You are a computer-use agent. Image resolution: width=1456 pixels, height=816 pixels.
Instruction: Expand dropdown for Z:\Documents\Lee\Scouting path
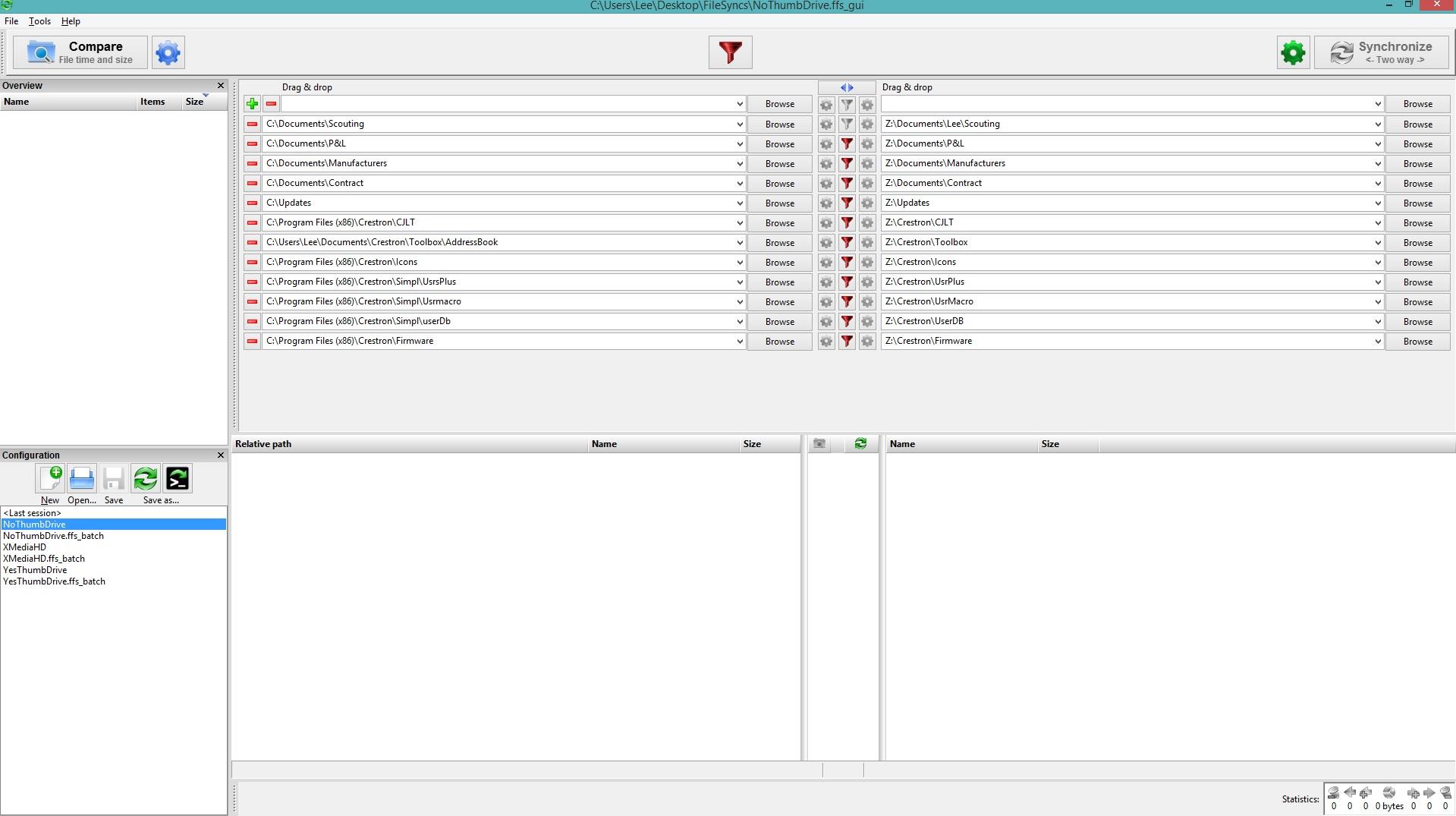tap(1378, 124)
